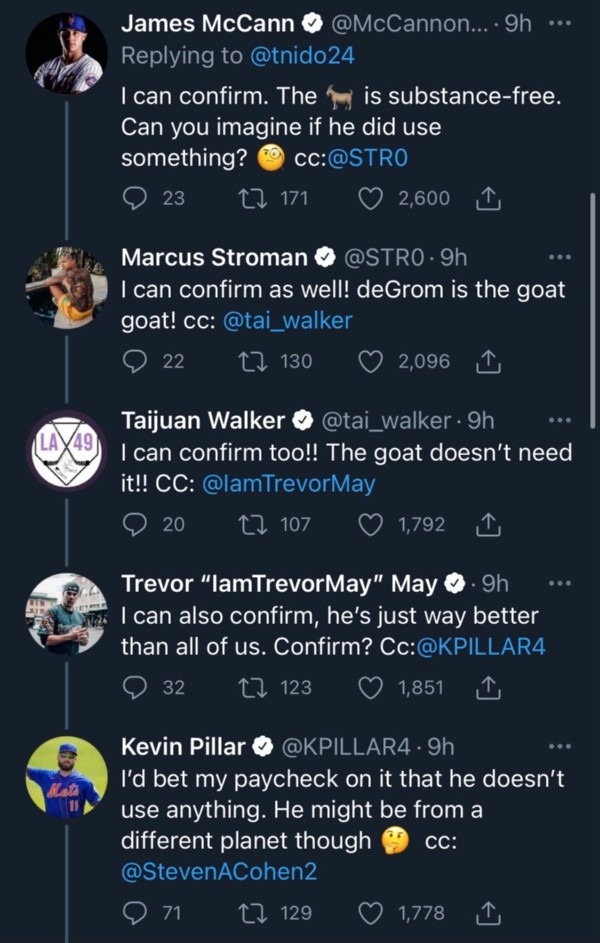Screen dimensions: 600x943
Task: Open the more options menu on Taijuan Walker's tweet
Action: click(x=557, y=418)
